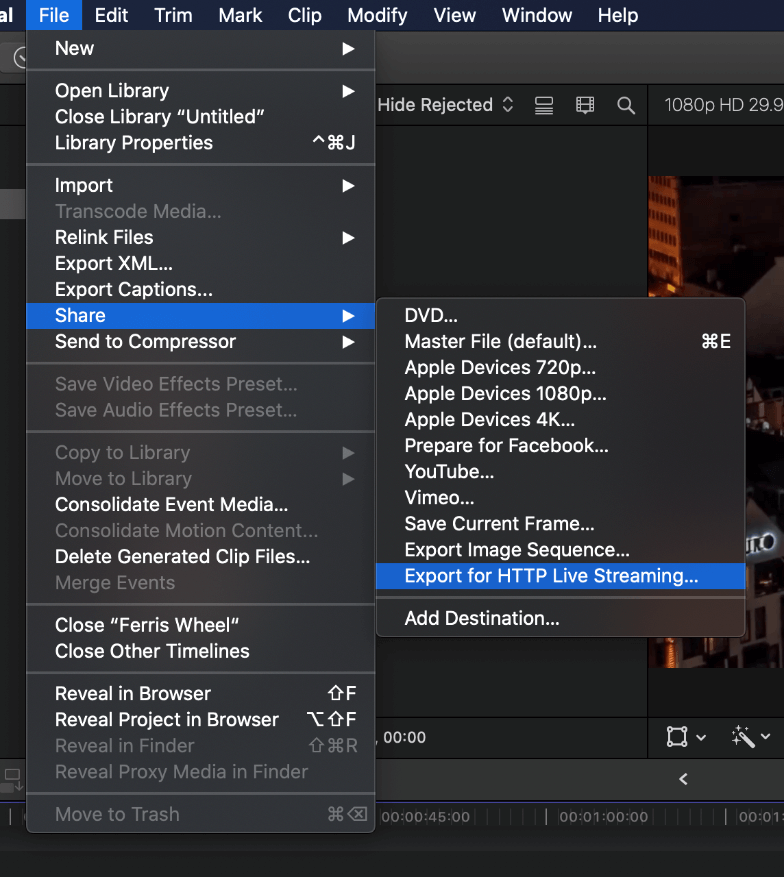This screenshot has height=877, width=784.
Task: Expand Send to Compressor submenu
Action: 200,341
